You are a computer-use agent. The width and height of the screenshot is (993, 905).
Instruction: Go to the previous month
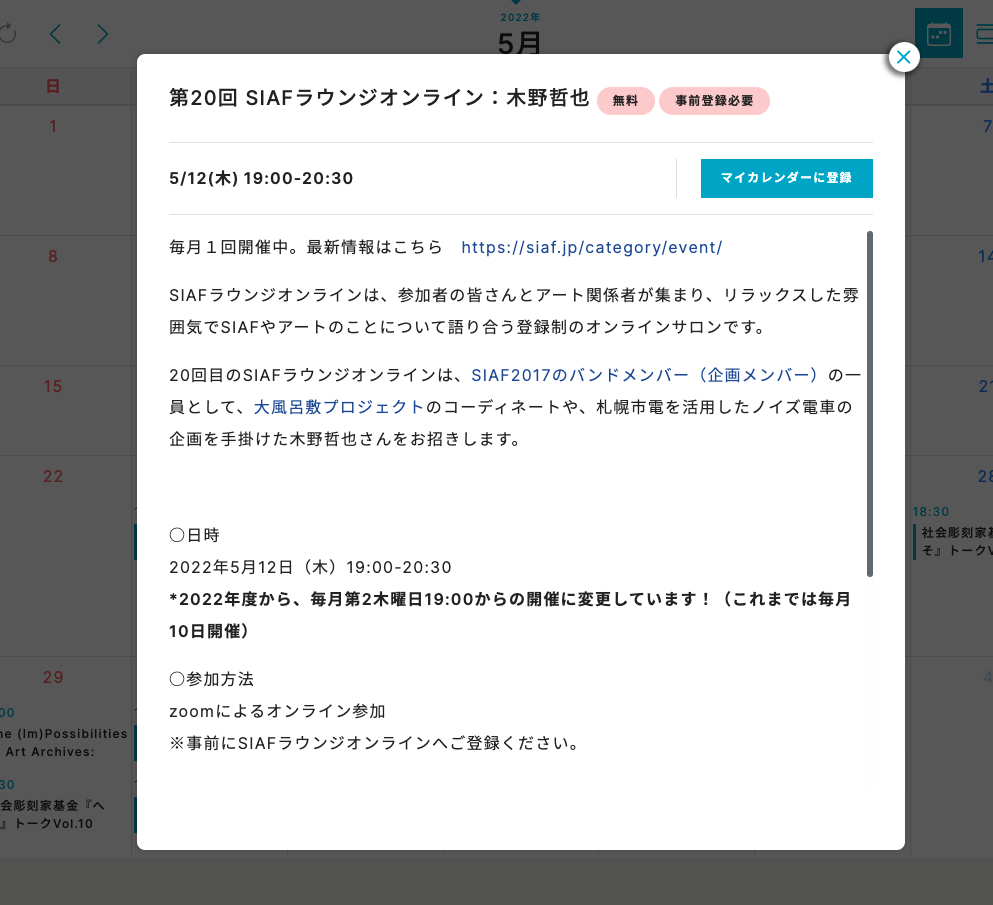(55, 34)
